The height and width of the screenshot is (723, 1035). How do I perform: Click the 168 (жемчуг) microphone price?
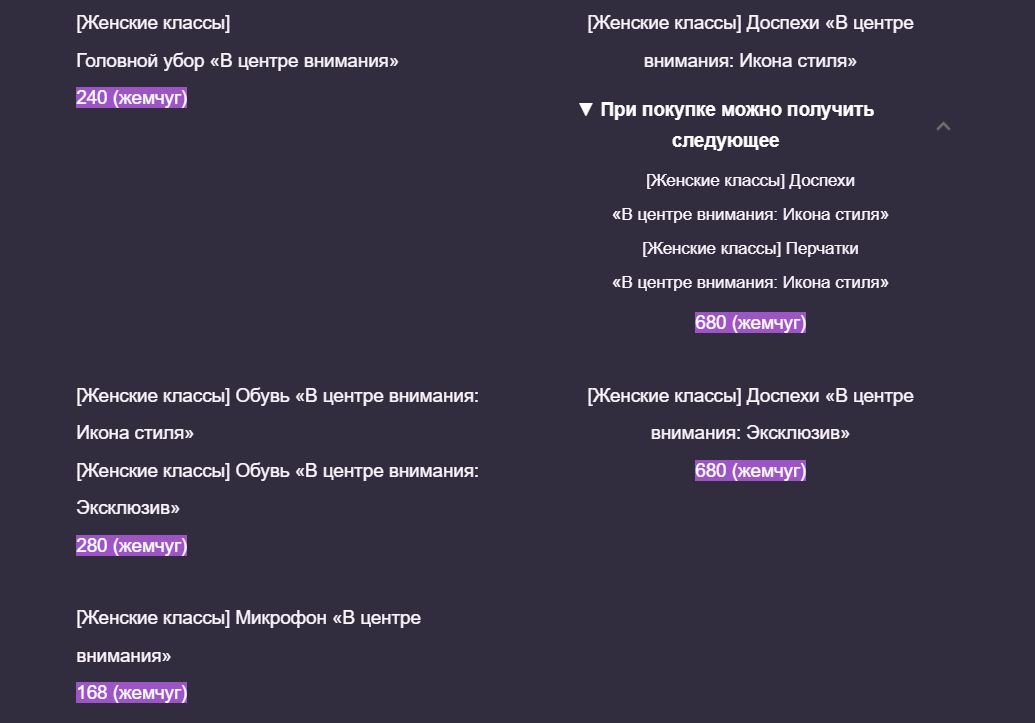click(x=131, y=693)
